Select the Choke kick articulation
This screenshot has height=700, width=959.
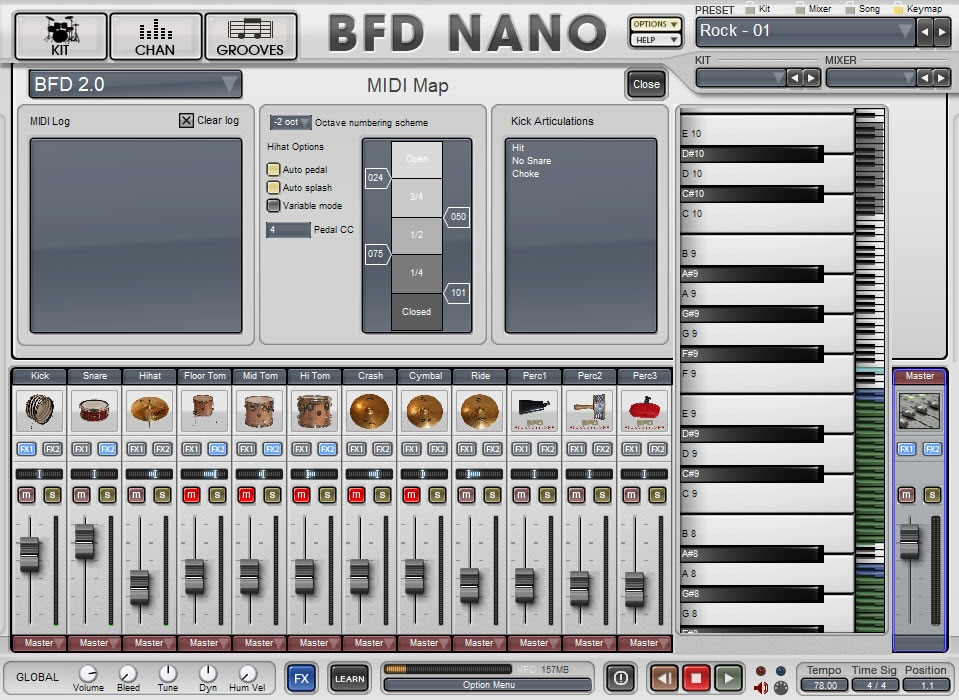[x=525, y=174]
